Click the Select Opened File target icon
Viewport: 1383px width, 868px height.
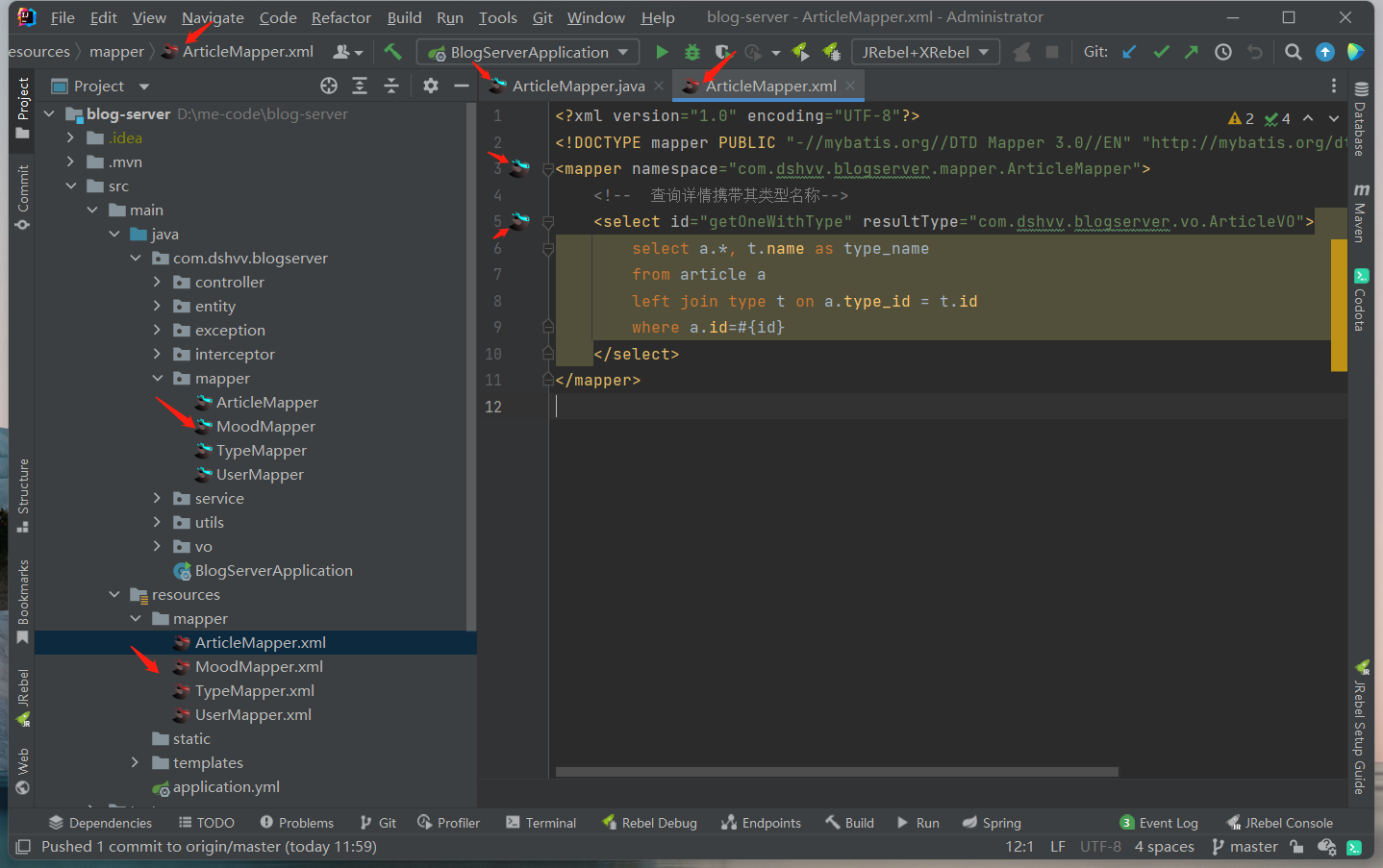(x=329, y=87)
